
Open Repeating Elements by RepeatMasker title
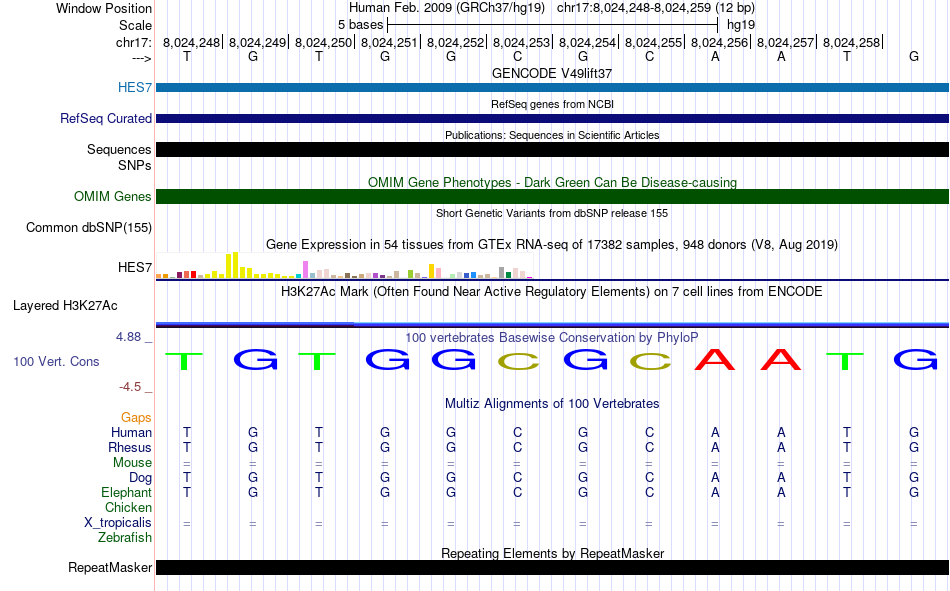coord(552,553)
